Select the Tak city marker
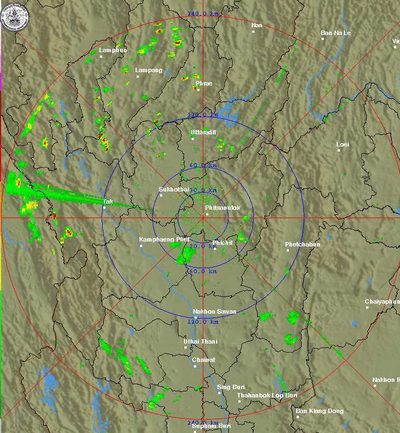The height and width of the screenshot is (433, 400). [104, 207]
